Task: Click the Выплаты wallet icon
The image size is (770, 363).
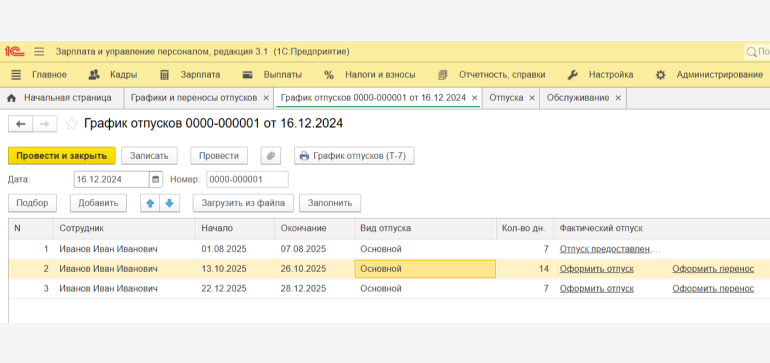Action: point(248,75)
